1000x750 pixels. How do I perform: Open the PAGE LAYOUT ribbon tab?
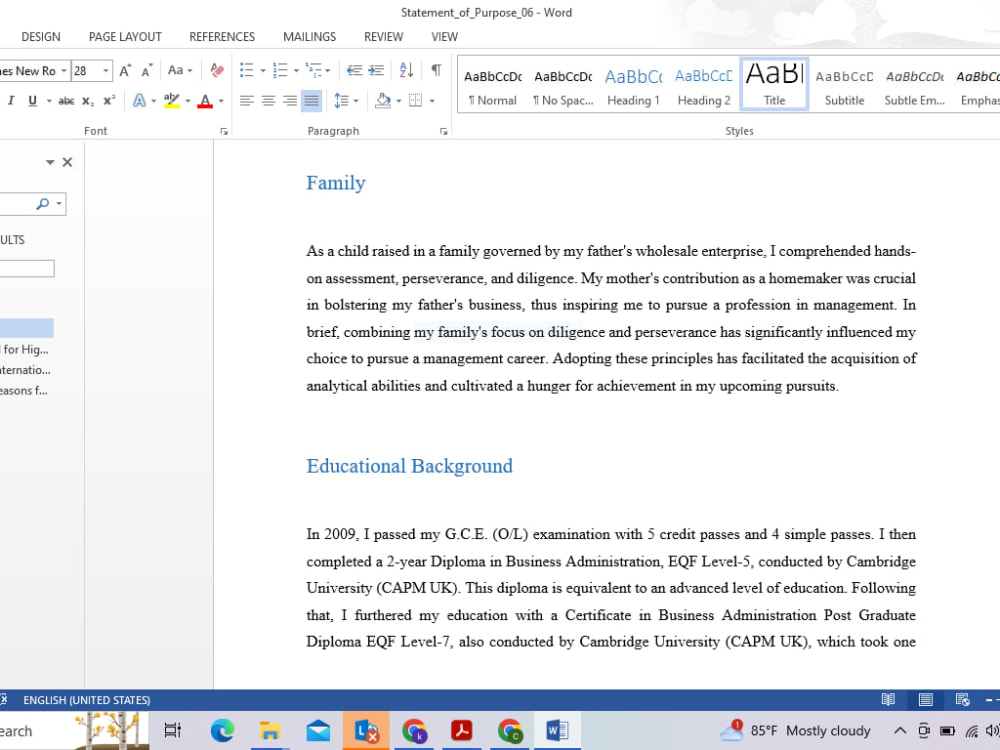coord(125,37)
